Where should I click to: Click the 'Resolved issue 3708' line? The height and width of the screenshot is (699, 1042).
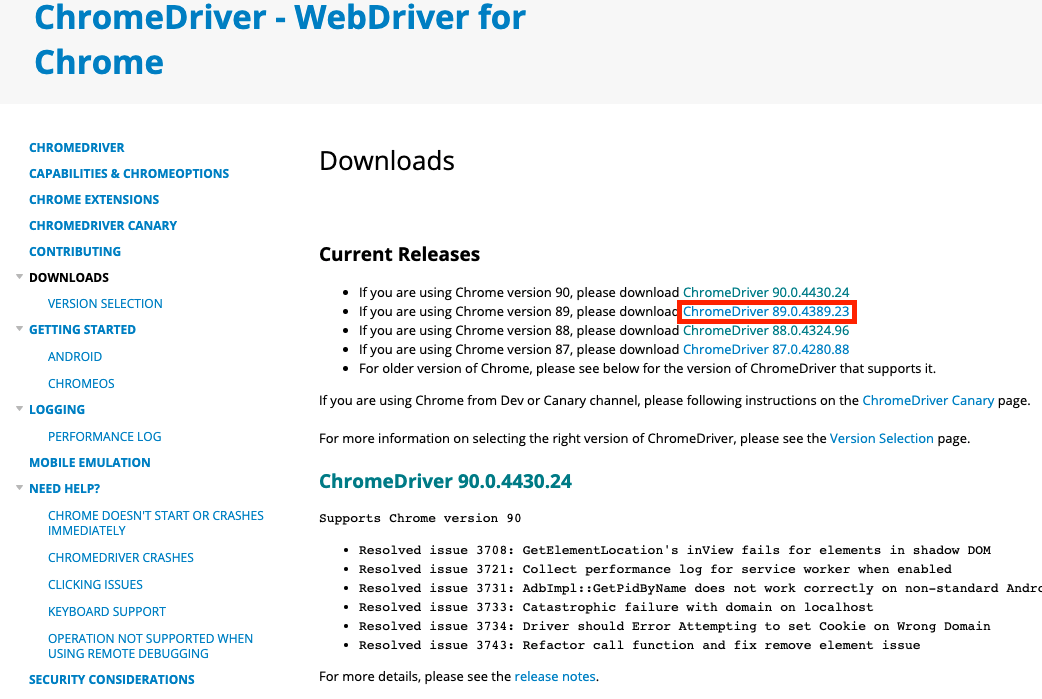(x=675, y=550)
